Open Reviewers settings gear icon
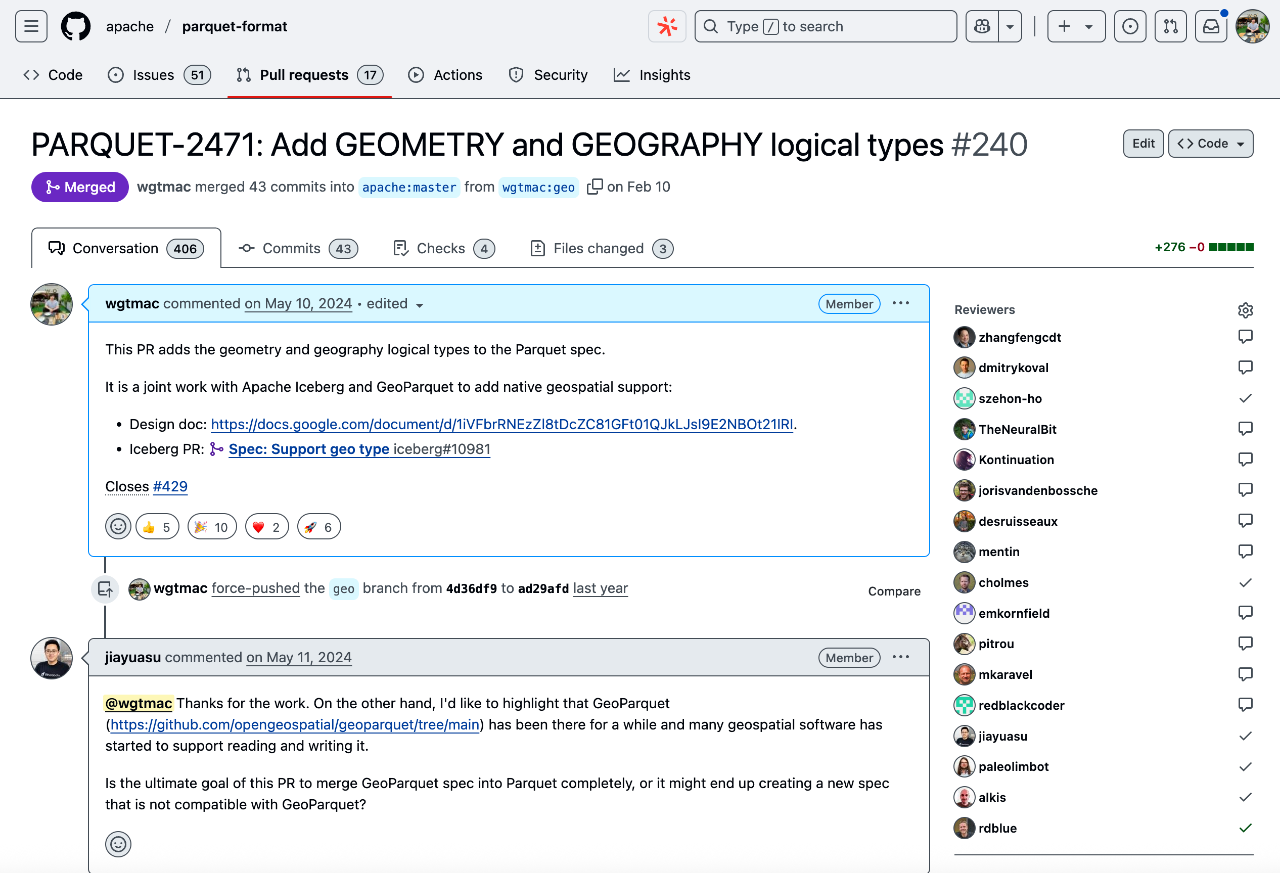Image resolution: width=1280 pixels, height=873 pixels. click(x=1245, y=310)
